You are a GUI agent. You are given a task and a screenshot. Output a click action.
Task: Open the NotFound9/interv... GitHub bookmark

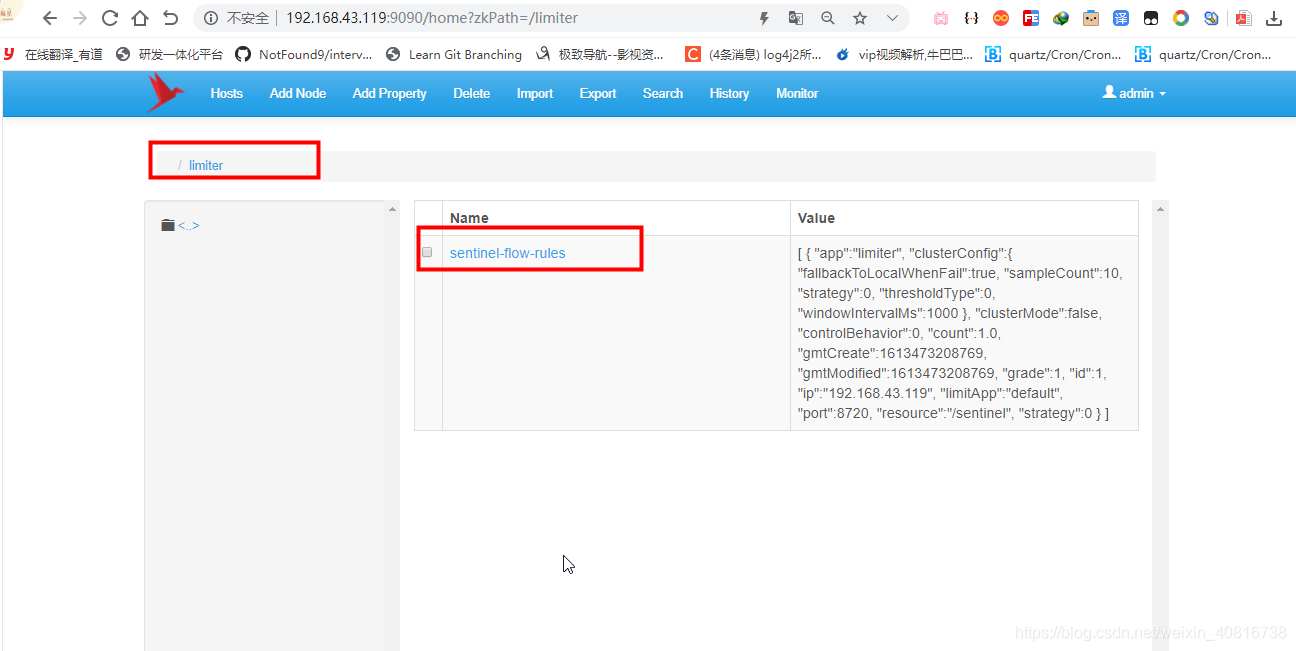point(304,55)
